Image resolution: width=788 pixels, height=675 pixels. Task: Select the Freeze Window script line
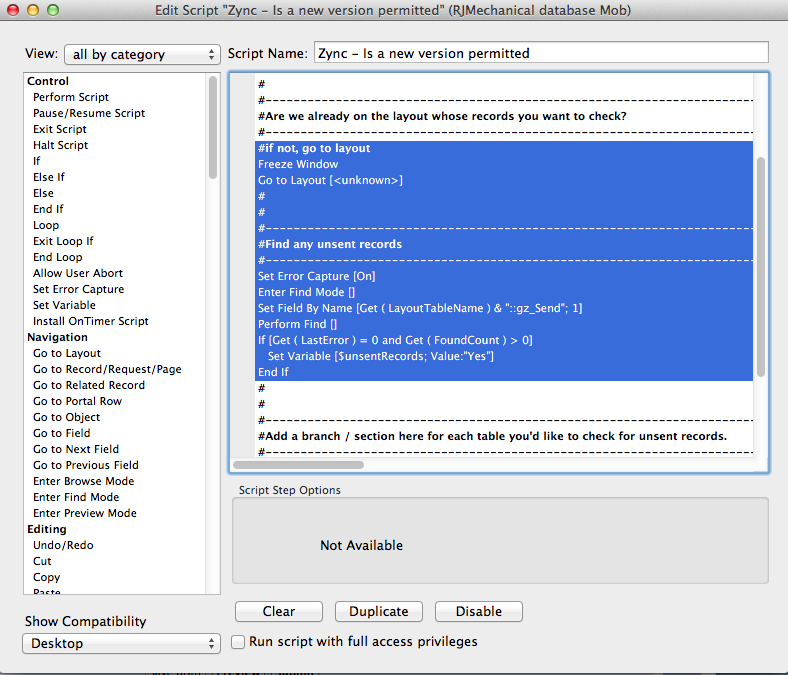pos(298,164)
